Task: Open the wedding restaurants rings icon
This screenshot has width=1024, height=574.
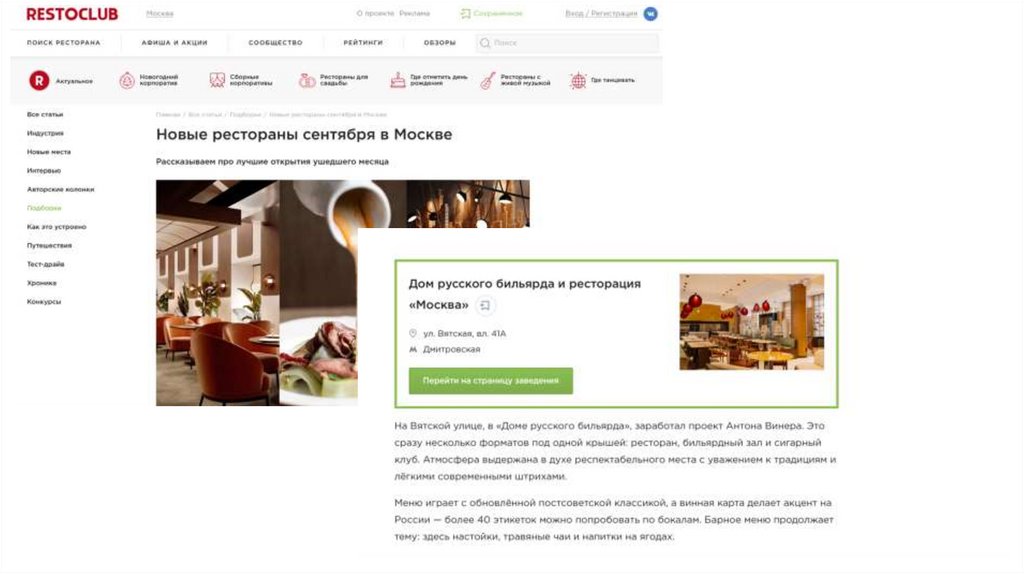Action: click(x=307, y=80)
